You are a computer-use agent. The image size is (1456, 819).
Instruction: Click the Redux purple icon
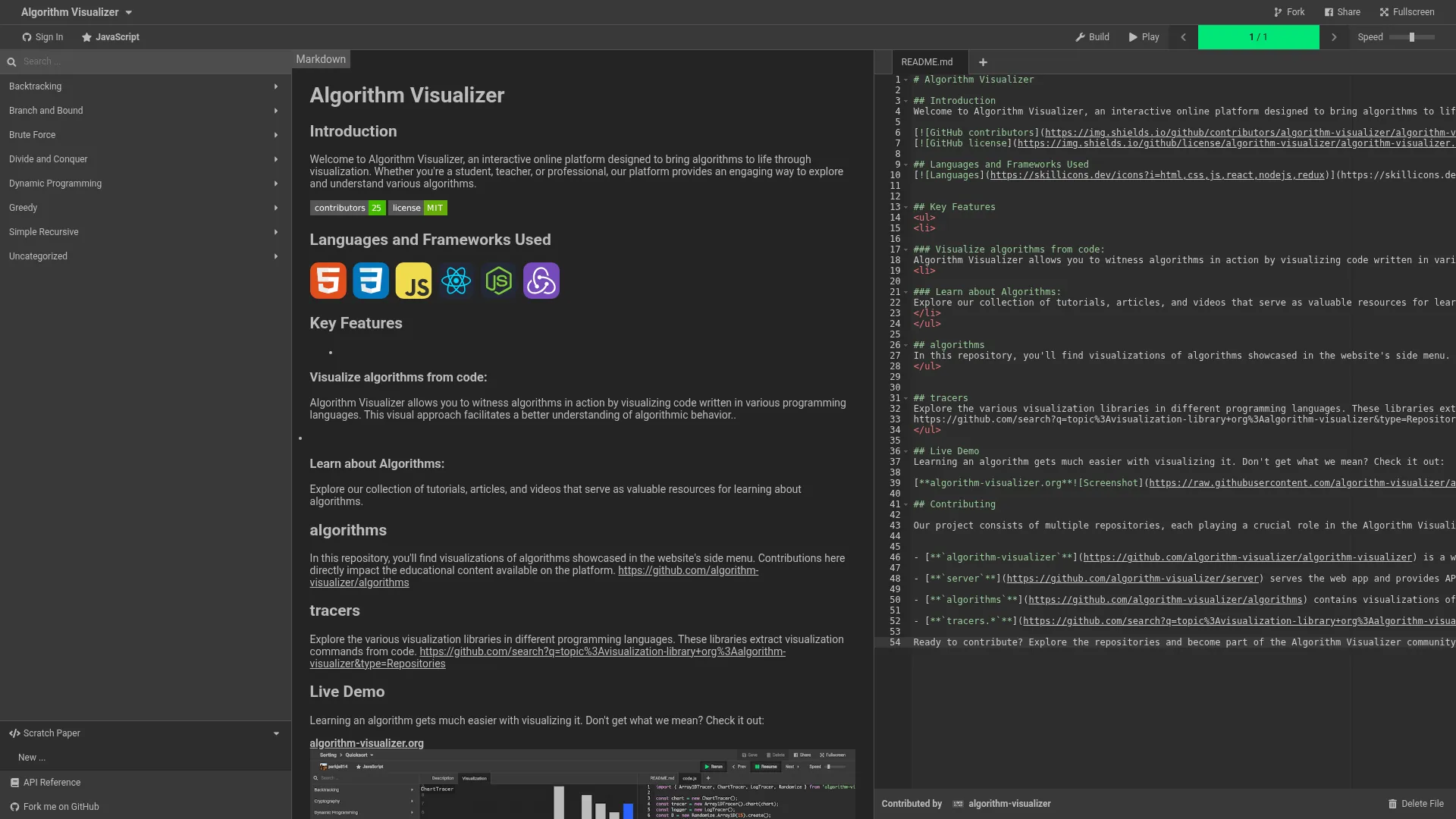click(541, 281)
